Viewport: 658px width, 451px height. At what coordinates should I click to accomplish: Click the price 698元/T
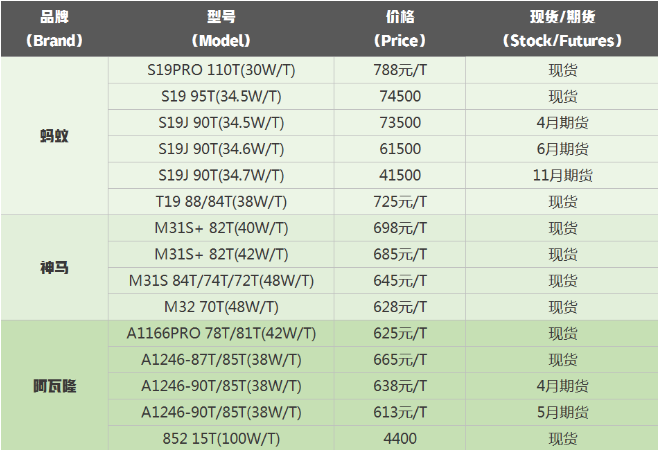tap(400, 228)
